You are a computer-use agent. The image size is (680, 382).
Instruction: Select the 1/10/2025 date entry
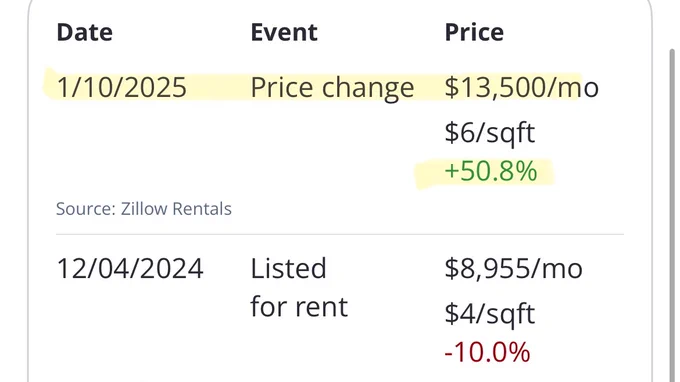[121, 87]
